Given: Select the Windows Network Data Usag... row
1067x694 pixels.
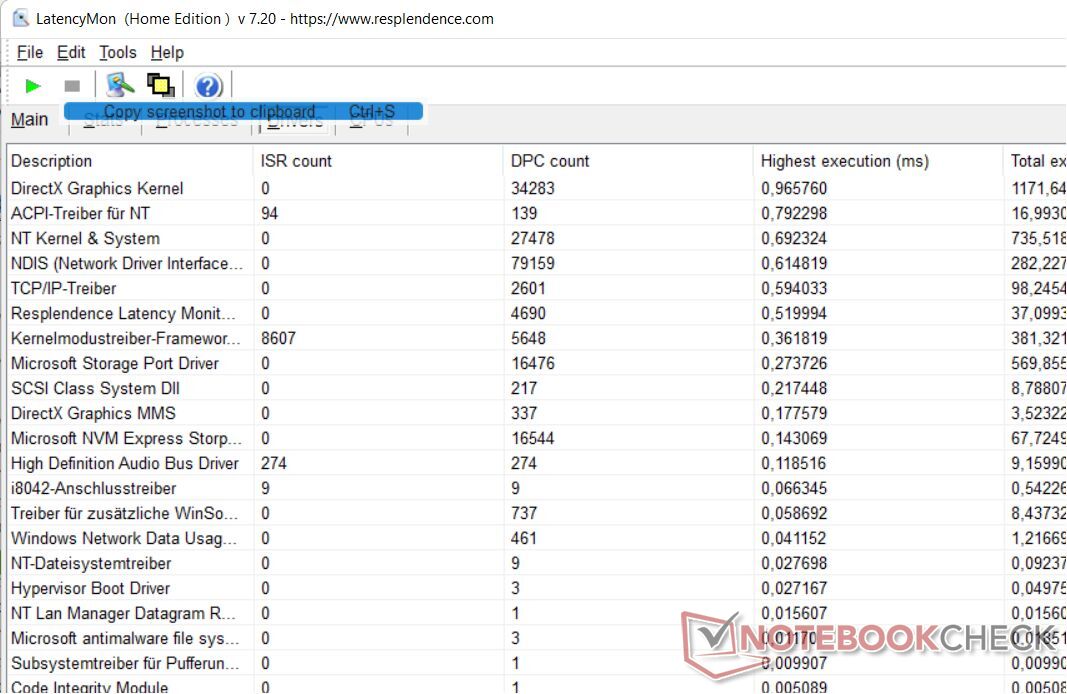Looking at the screenshot, I should click(536, 538).
